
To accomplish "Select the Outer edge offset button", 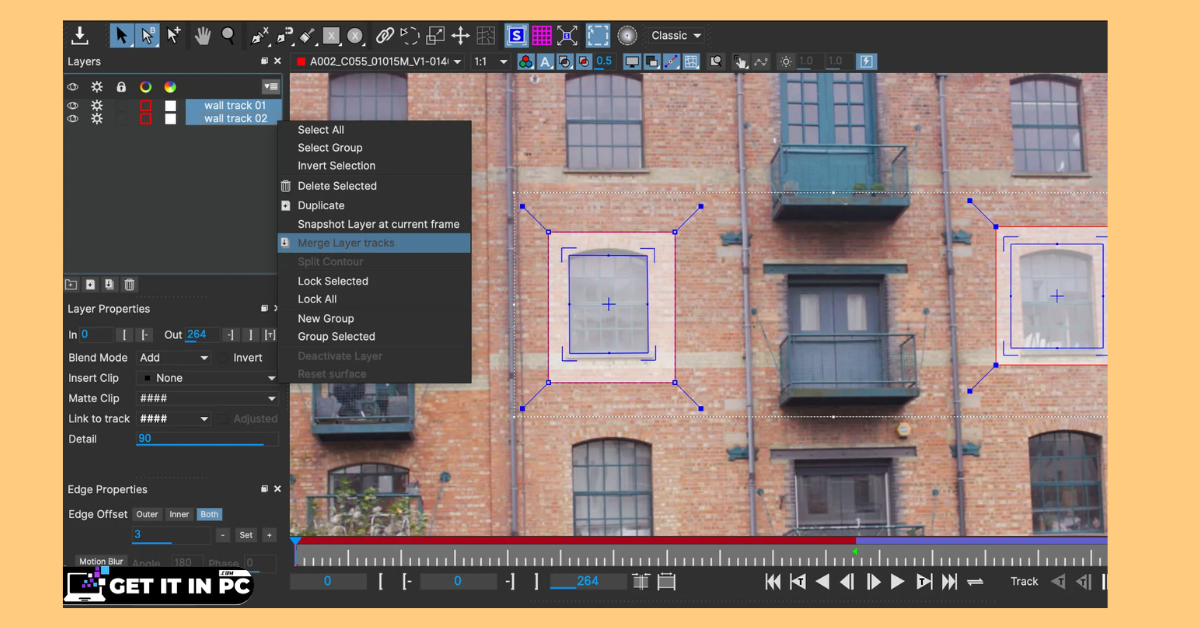I will pyautogui.click(x=147, y=514).
